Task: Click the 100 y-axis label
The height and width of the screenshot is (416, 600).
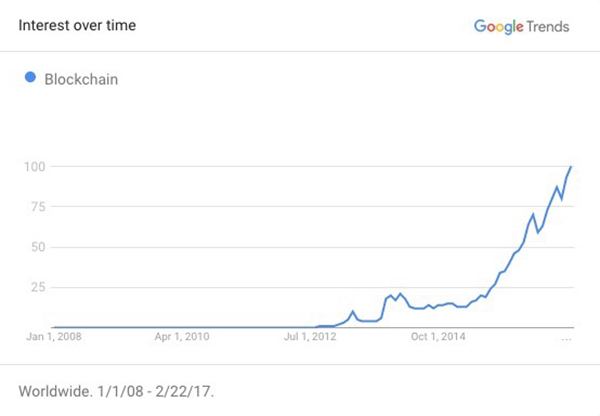Action: tap(37, 166)
